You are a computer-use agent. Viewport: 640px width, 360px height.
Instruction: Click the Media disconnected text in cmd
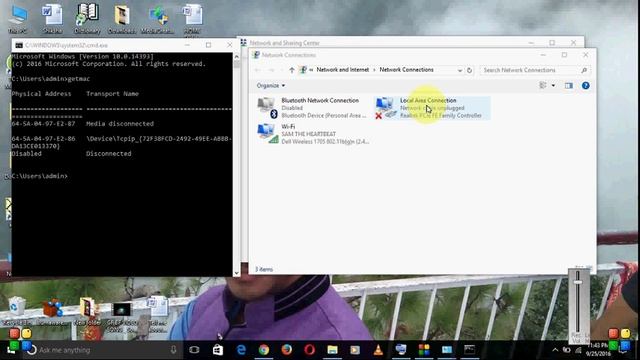(x=120, y=124)
